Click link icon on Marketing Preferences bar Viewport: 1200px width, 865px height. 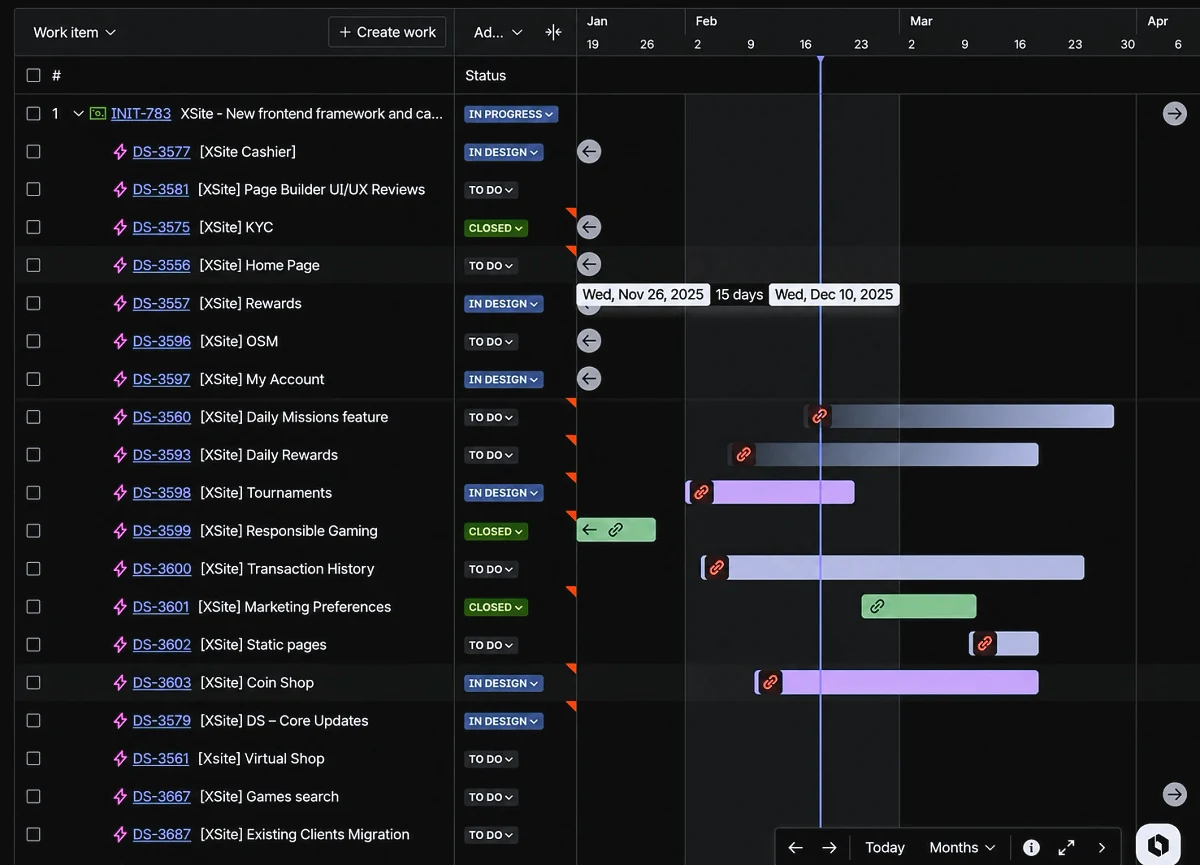877,606
